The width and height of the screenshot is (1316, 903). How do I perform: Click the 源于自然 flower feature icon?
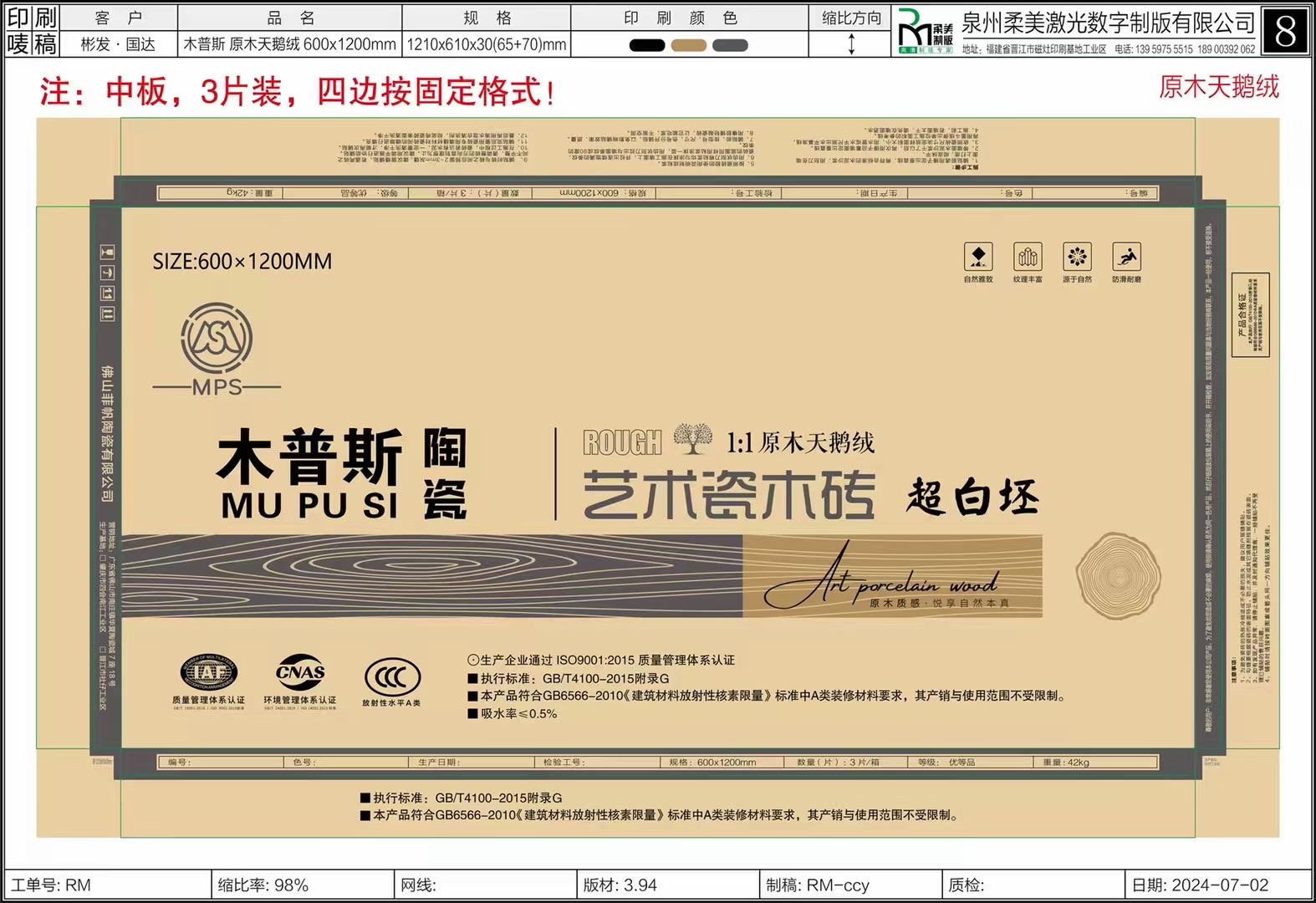pyautogui.click(x=1077, y=257)
